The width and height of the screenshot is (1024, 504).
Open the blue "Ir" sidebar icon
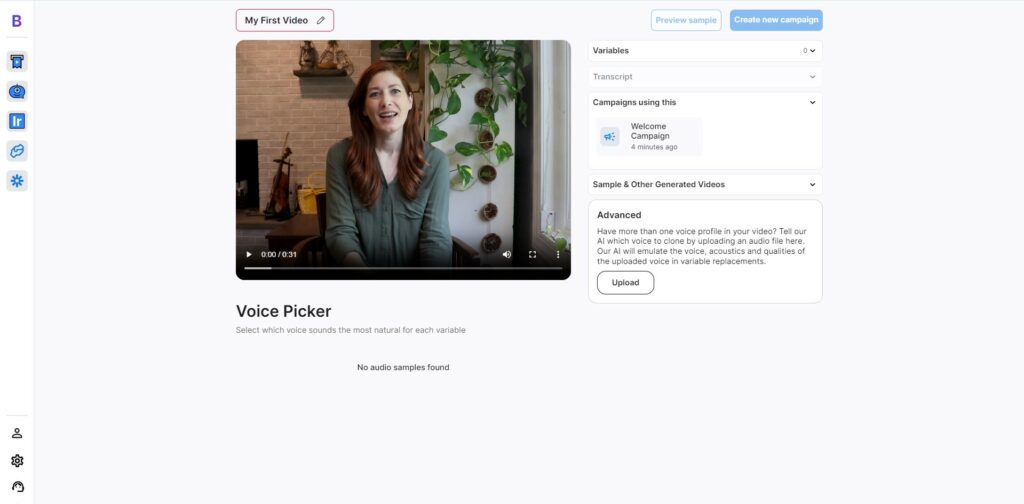pyautogui.click(x=17, y=121)
